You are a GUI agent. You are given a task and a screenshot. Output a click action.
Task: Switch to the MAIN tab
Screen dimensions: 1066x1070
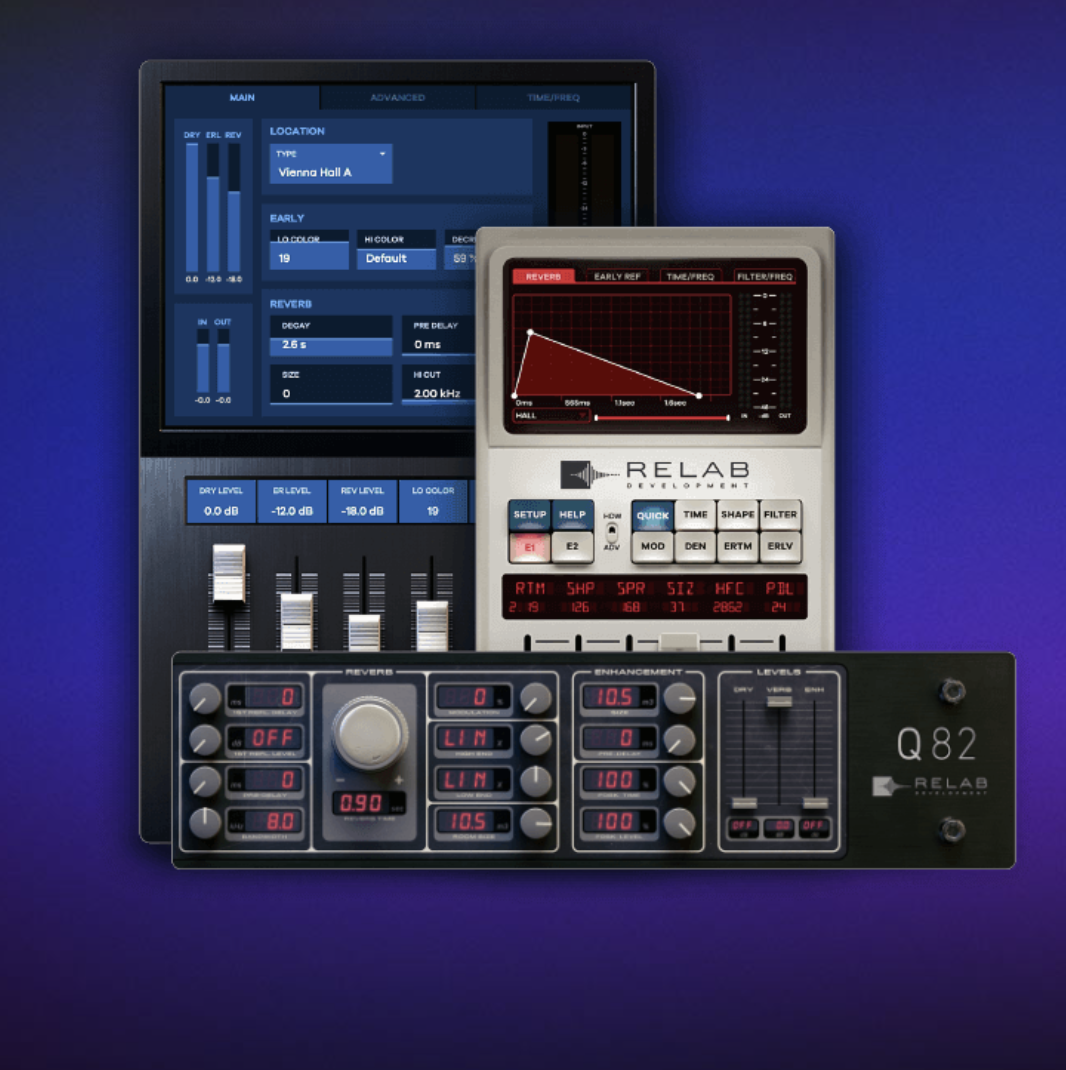tap(242, 98)
